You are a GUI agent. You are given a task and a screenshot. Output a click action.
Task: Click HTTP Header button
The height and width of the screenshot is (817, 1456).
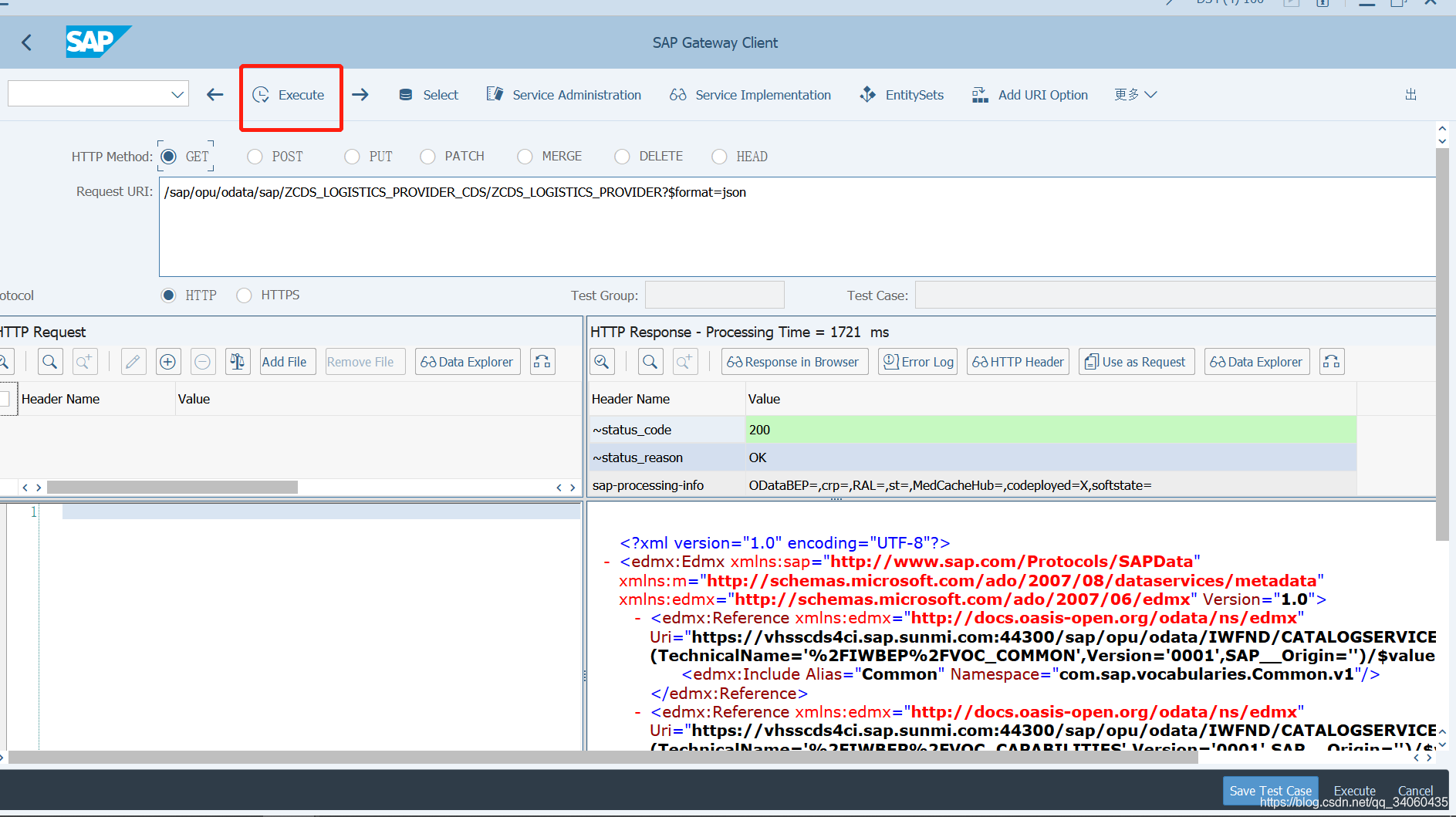coord(1018,362)
